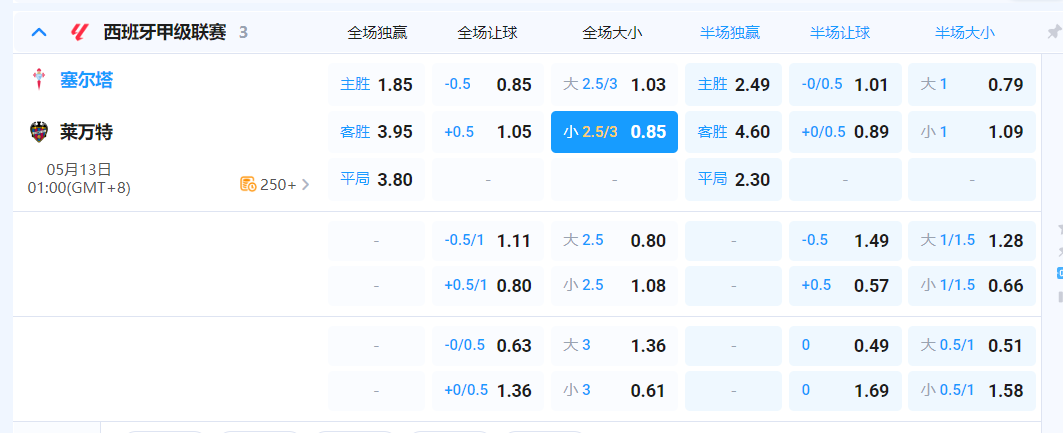Bet full-time 平局 at 3.80
The width and height of the screenshot is (1063, 433).
tap(376, 180)
